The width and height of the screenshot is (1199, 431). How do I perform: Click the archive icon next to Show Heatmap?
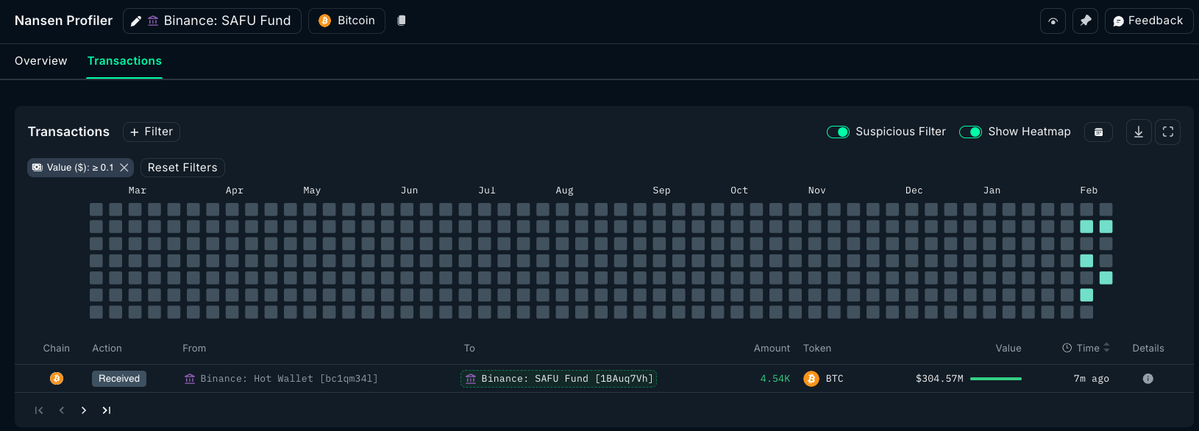coord(1099,132)
